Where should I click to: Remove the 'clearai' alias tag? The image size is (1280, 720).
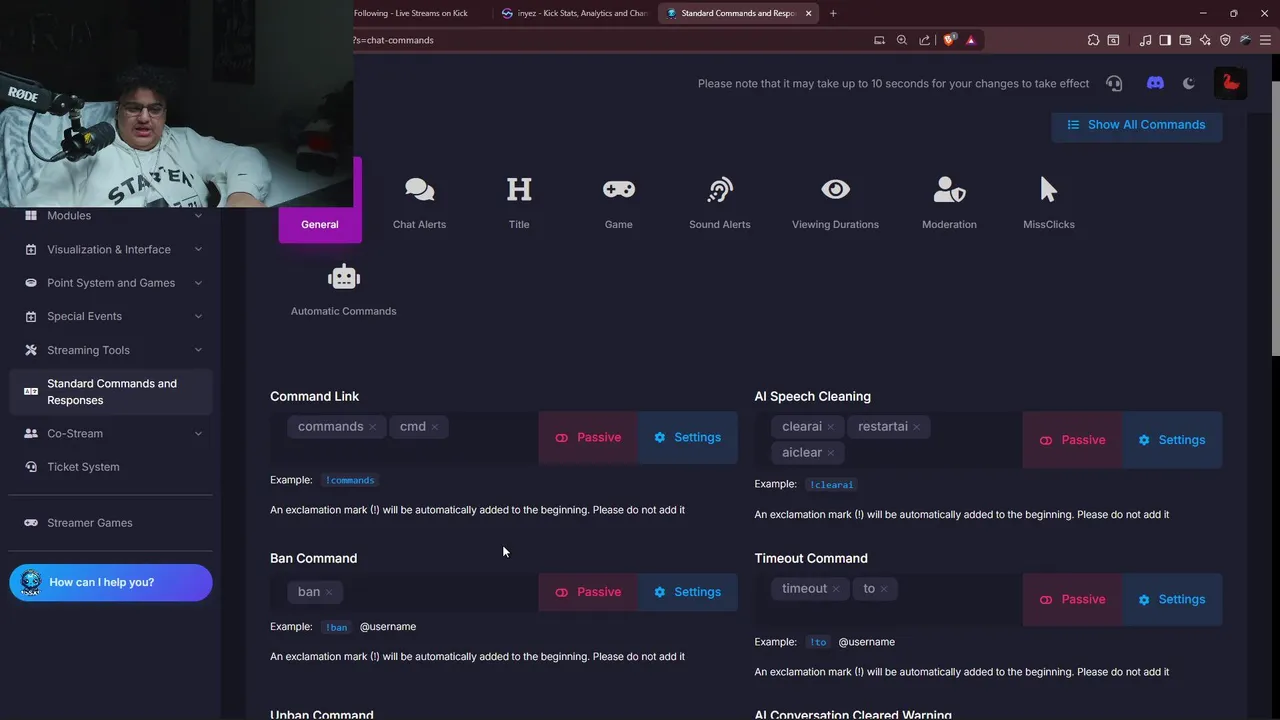[831, 427]
